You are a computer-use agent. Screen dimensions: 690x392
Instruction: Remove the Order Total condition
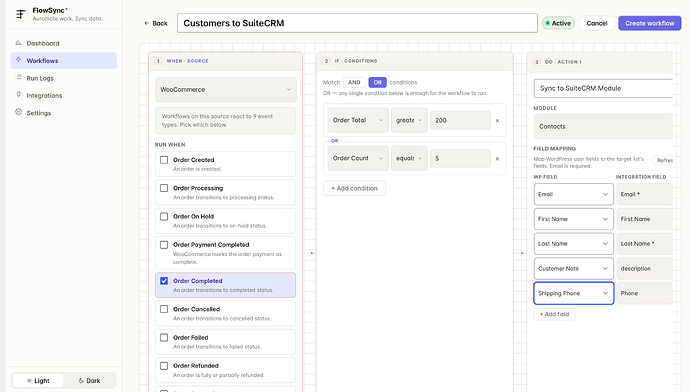click(x=497, y=121)
